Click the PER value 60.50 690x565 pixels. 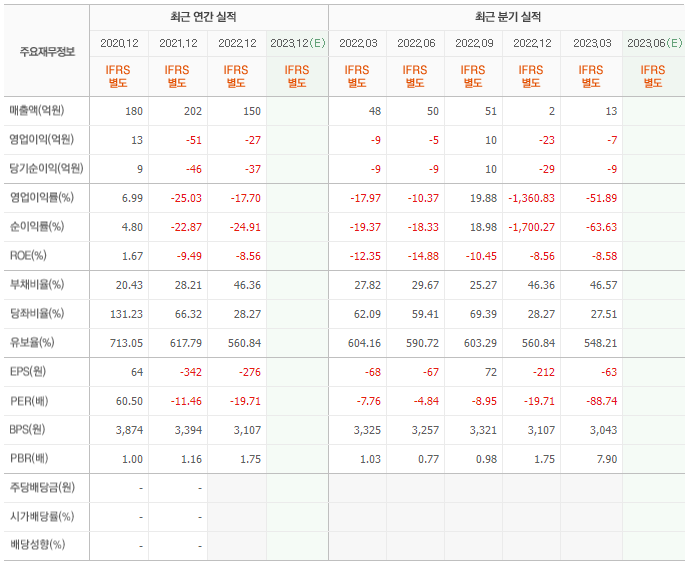pyautogui.click(x=129, y=401)
